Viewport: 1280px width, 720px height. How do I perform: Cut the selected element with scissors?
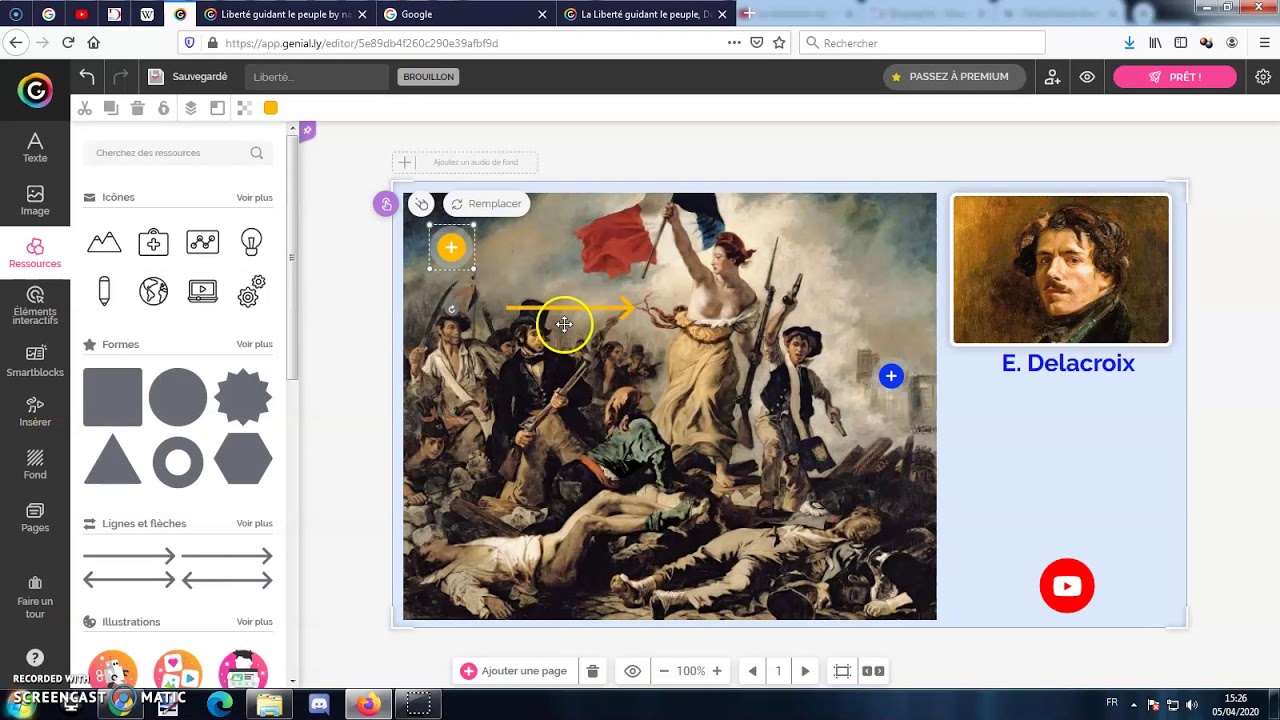(85, 108)
